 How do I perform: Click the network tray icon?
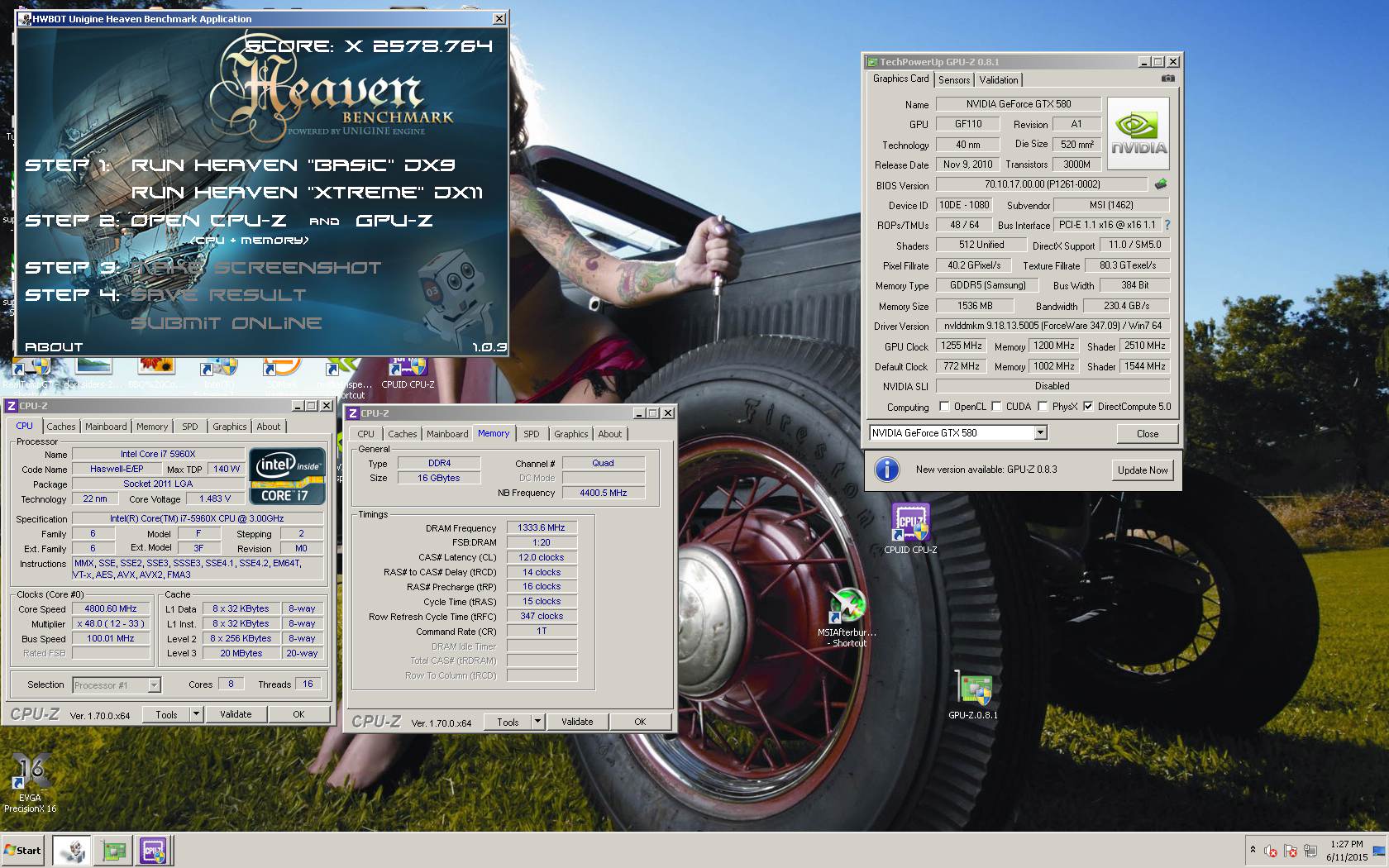[x=1310, y=851]
